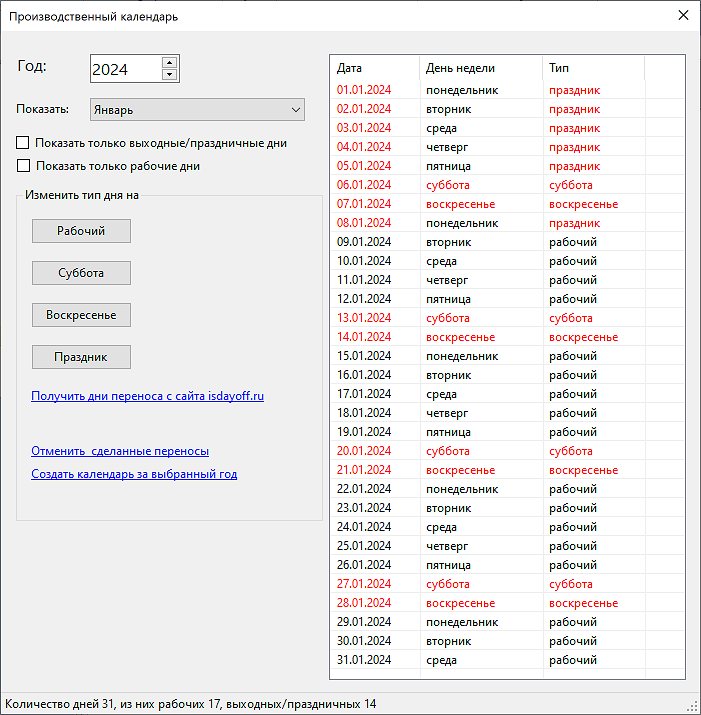This screenshot has width=701, height=715.
Task: Select the 26.01.2024 entry
Action: coord(507,565)
